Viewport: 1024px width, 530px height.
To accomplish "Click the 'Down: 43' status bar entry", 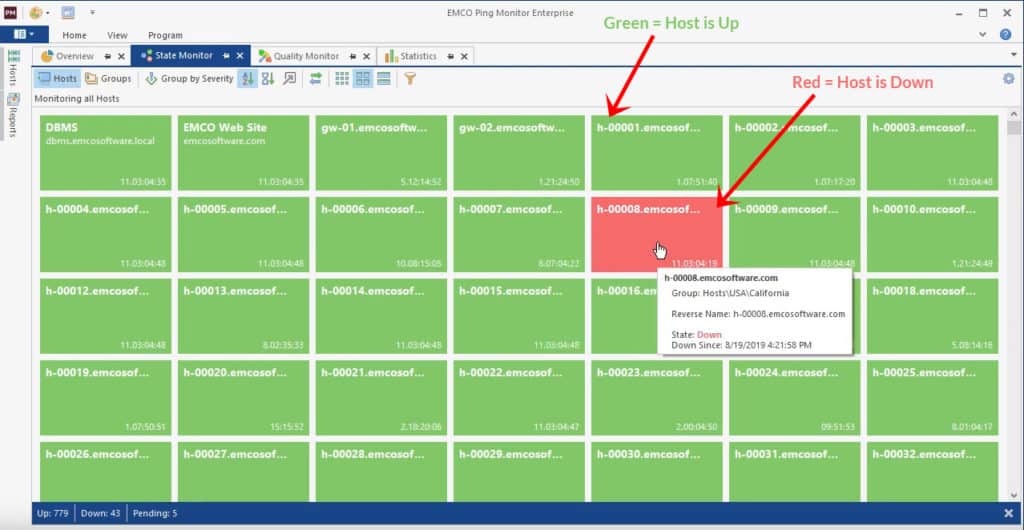I will [x=100, y=513].
